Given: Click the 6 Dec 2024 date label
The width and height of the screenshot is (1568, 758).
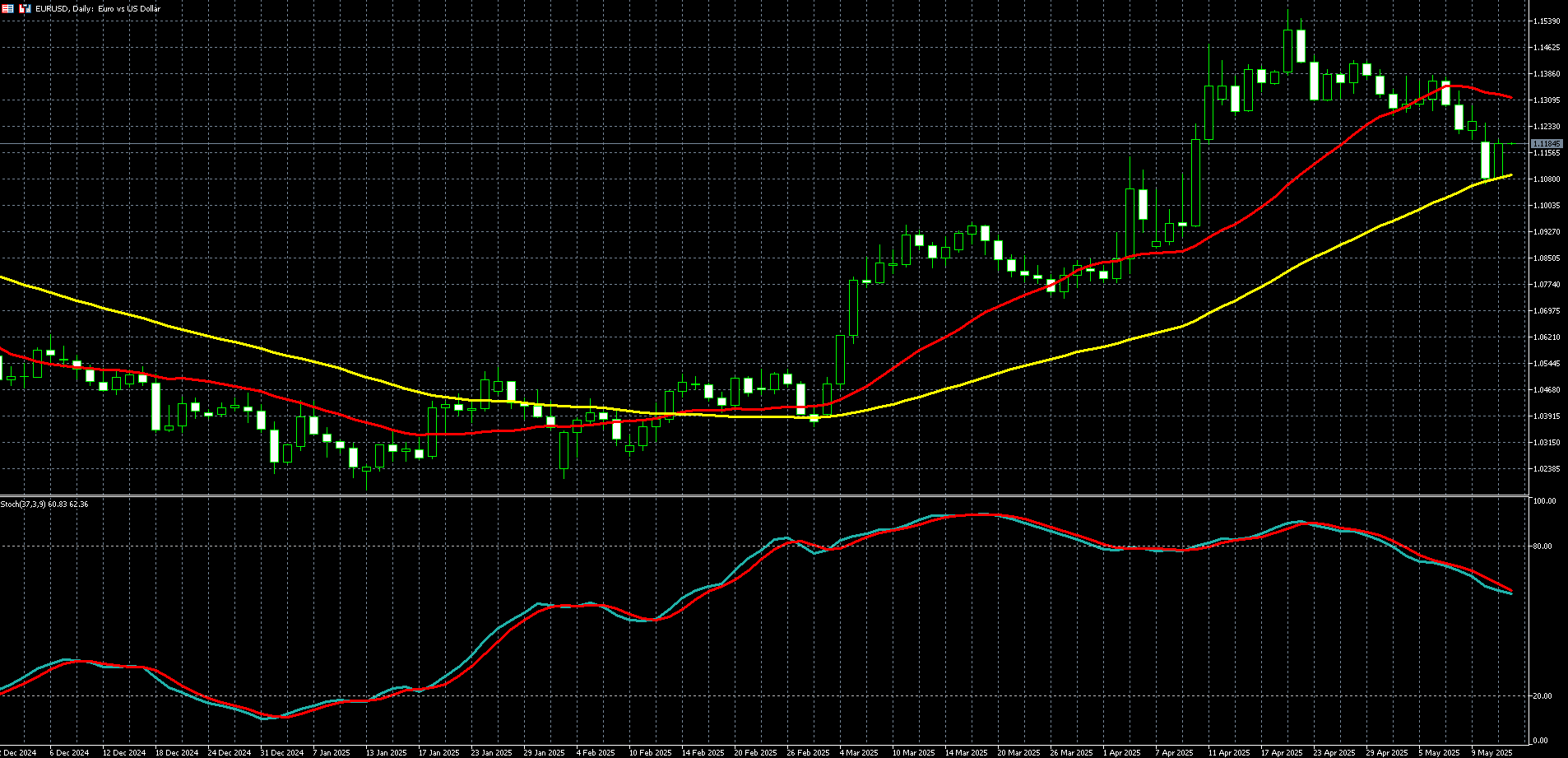Looking at the screenshot, I should [x=69, y=752].
